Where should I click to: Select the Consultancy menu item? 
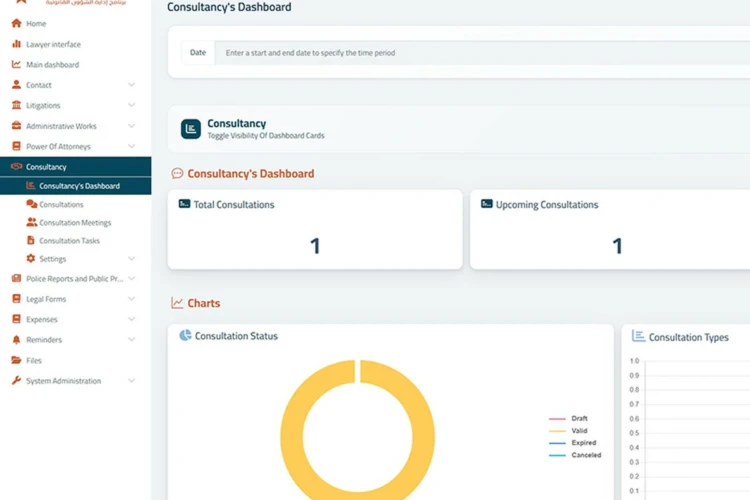point(76,167)
